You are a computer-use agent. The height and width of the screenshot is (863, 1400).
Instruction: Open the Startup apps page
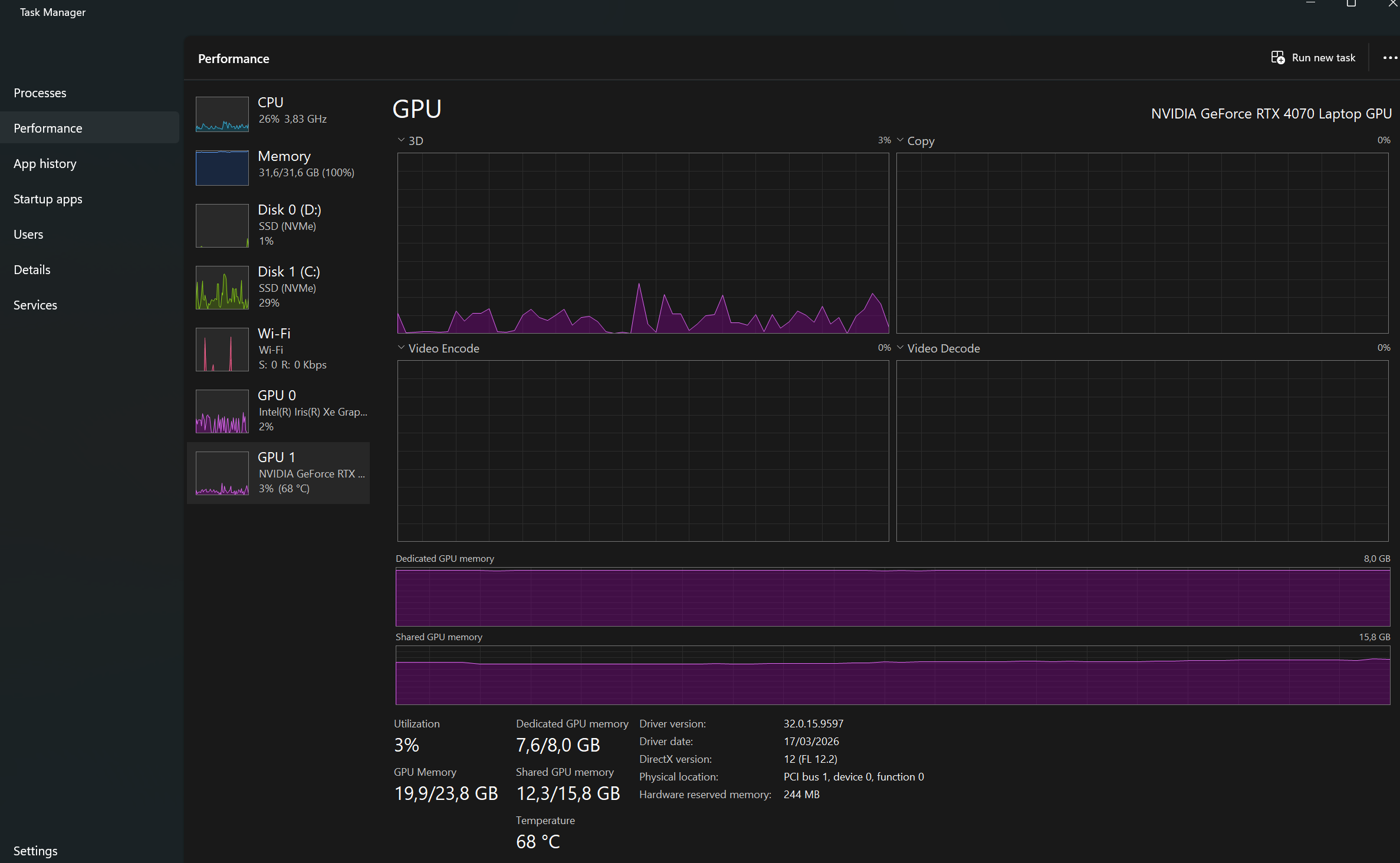click(48, 199)
